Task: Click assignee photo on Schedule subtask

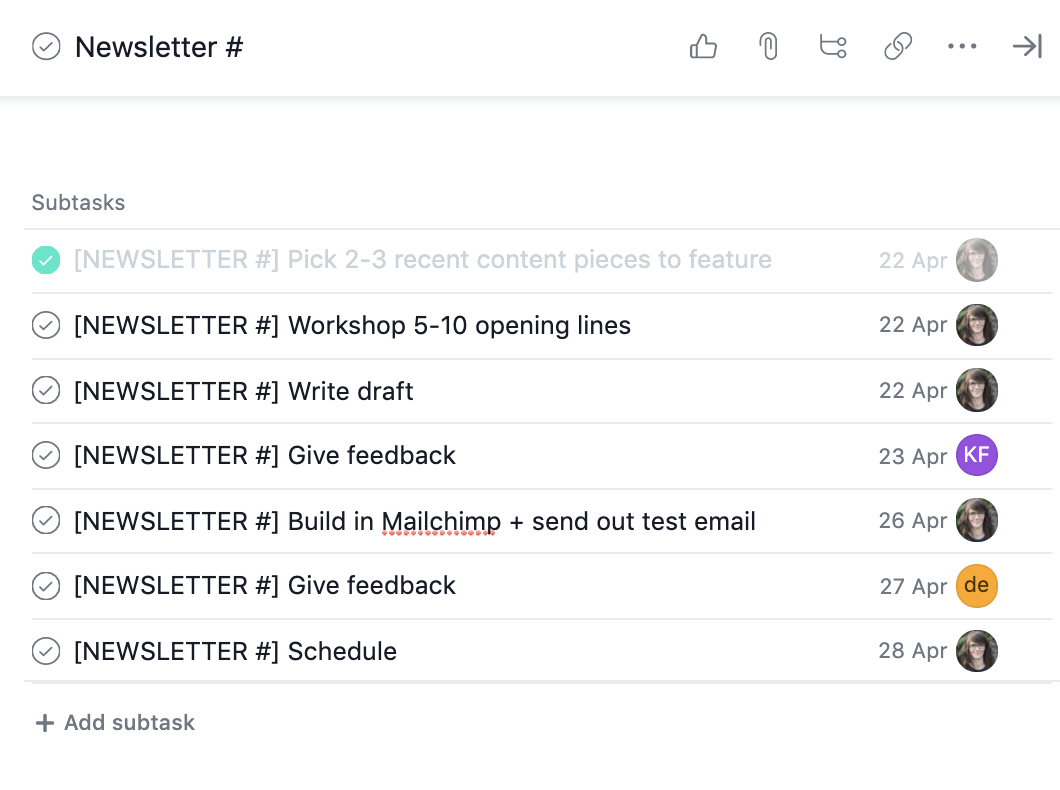Action: (977, 651)
